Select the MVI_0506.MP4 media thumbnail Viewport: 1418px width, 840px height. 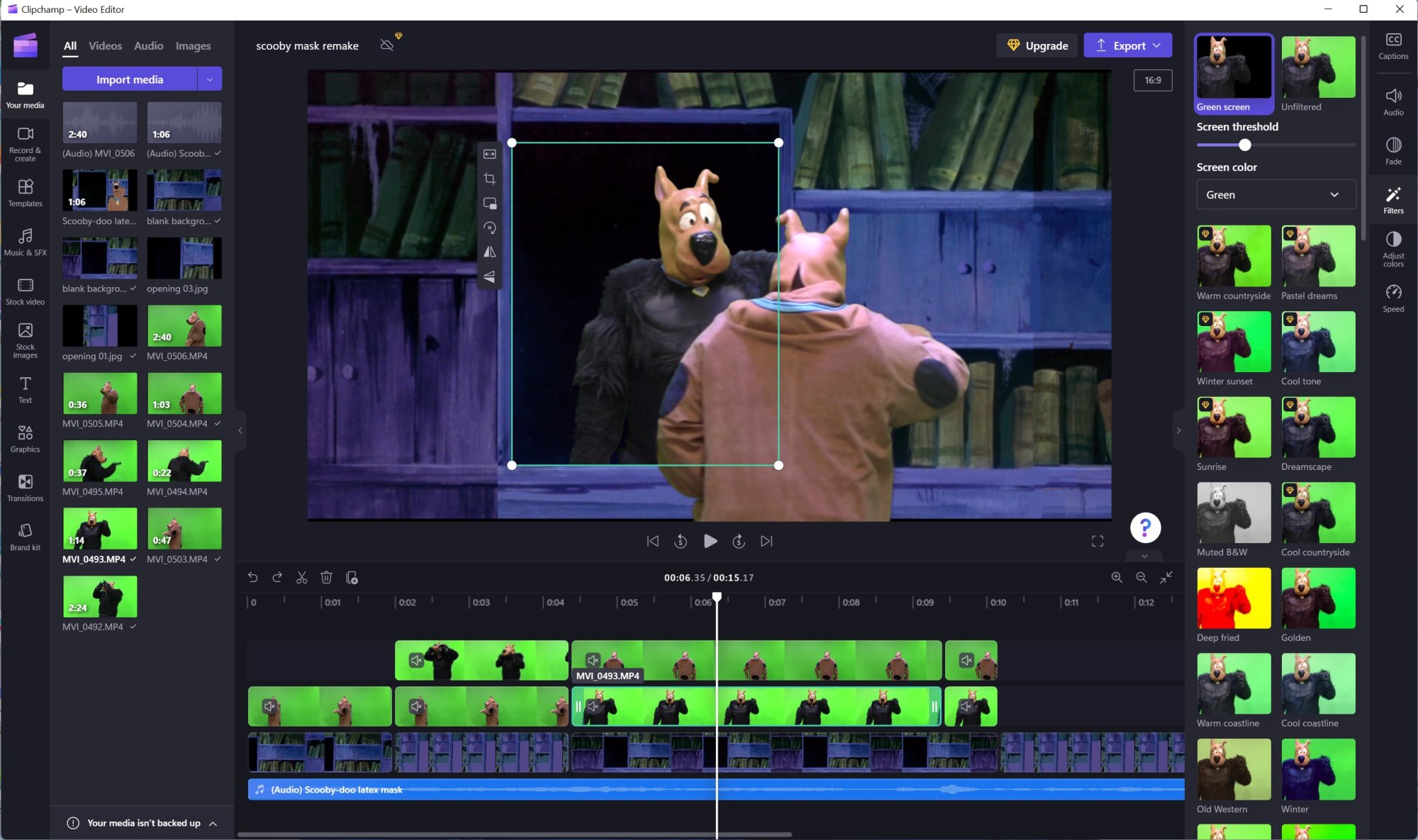pos(184,325)
